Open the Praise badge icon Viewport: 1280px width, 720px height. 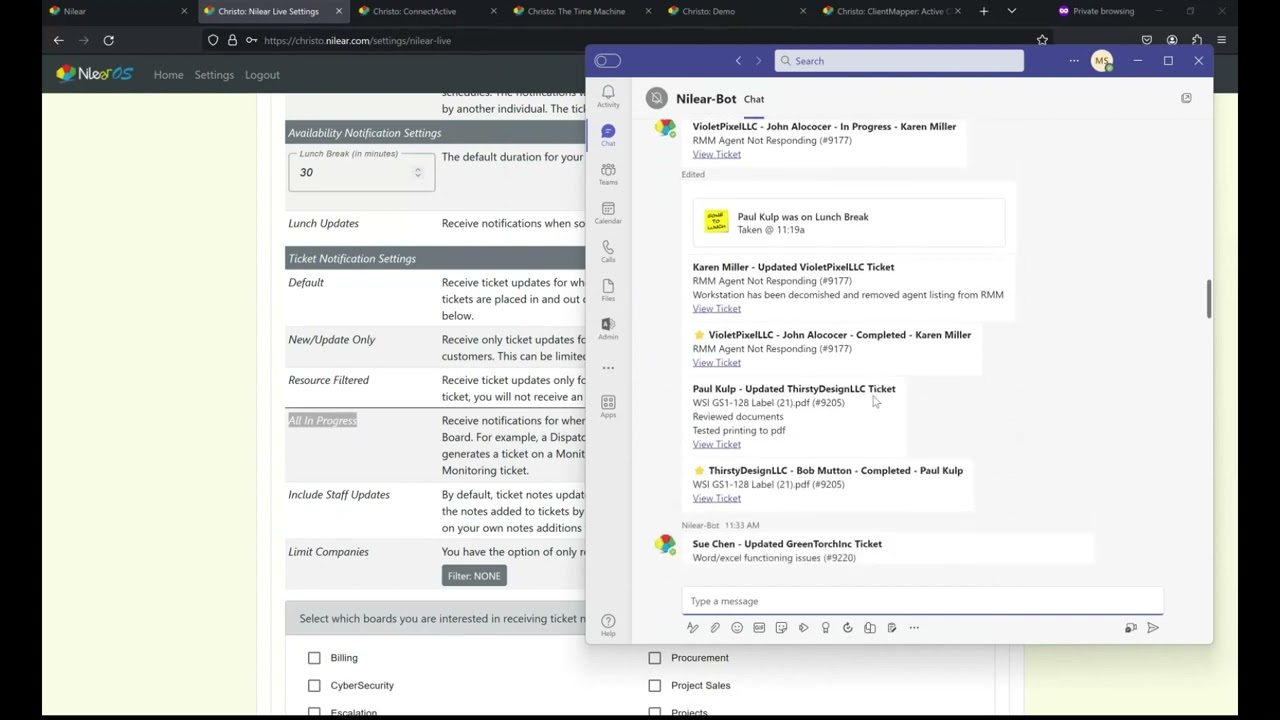(825, 628)
